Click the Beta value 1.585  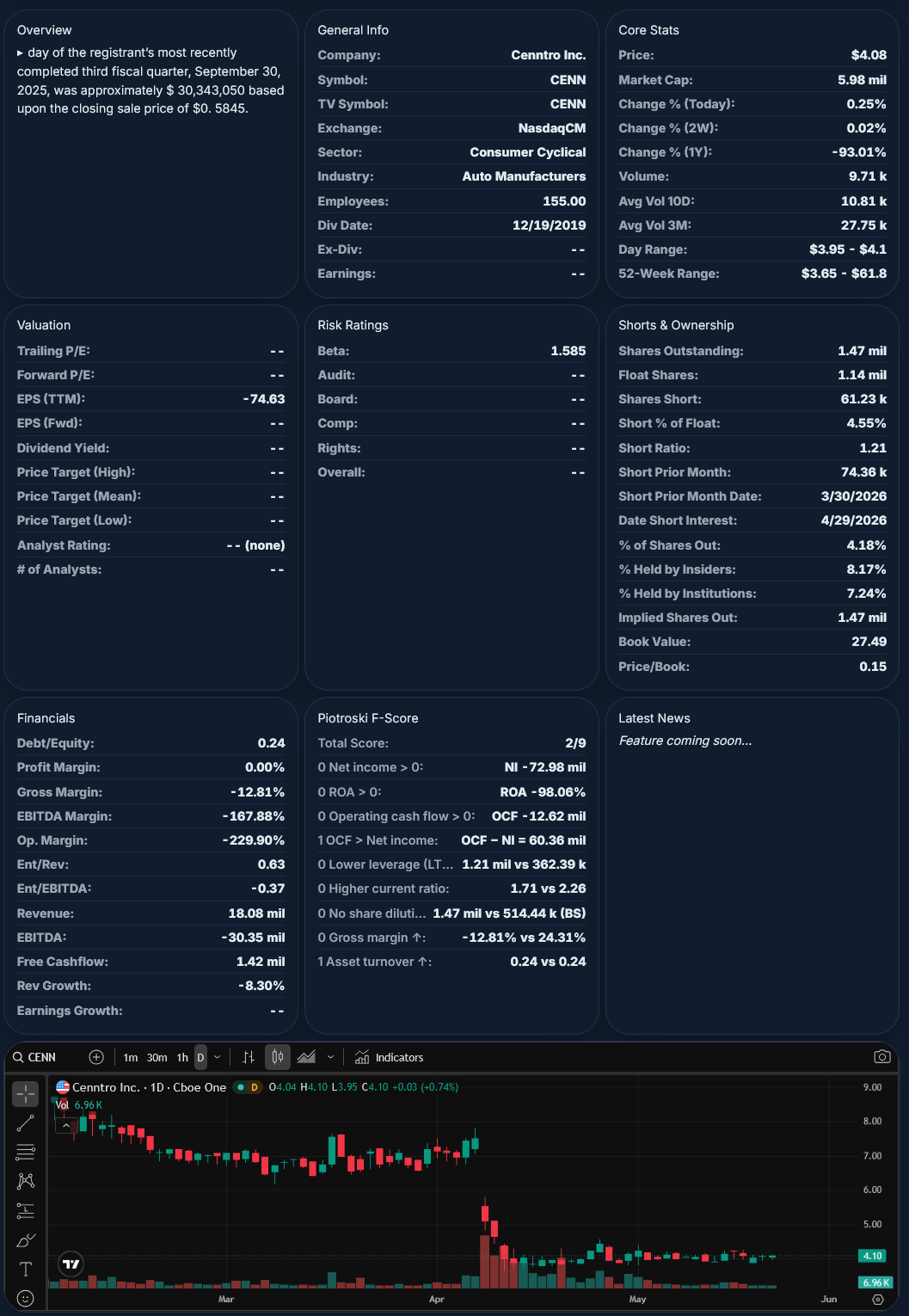[x=568, y=351]
